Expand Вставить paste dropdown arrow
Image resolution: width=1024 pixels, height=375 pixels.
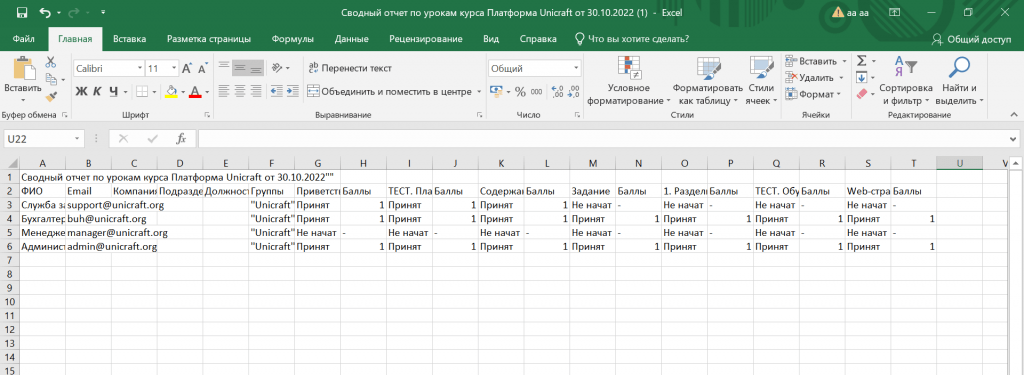coord(22,100)
